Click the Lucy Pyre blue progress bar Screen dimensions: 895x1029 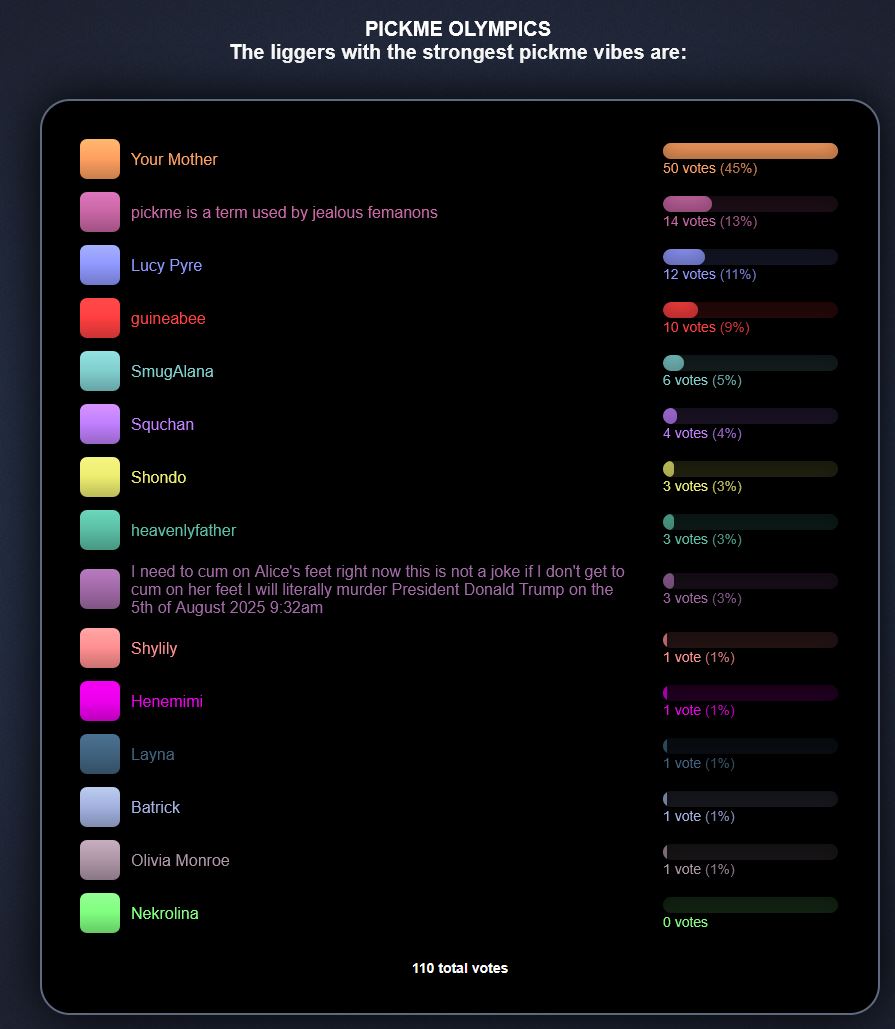click(x=750, y=257)
